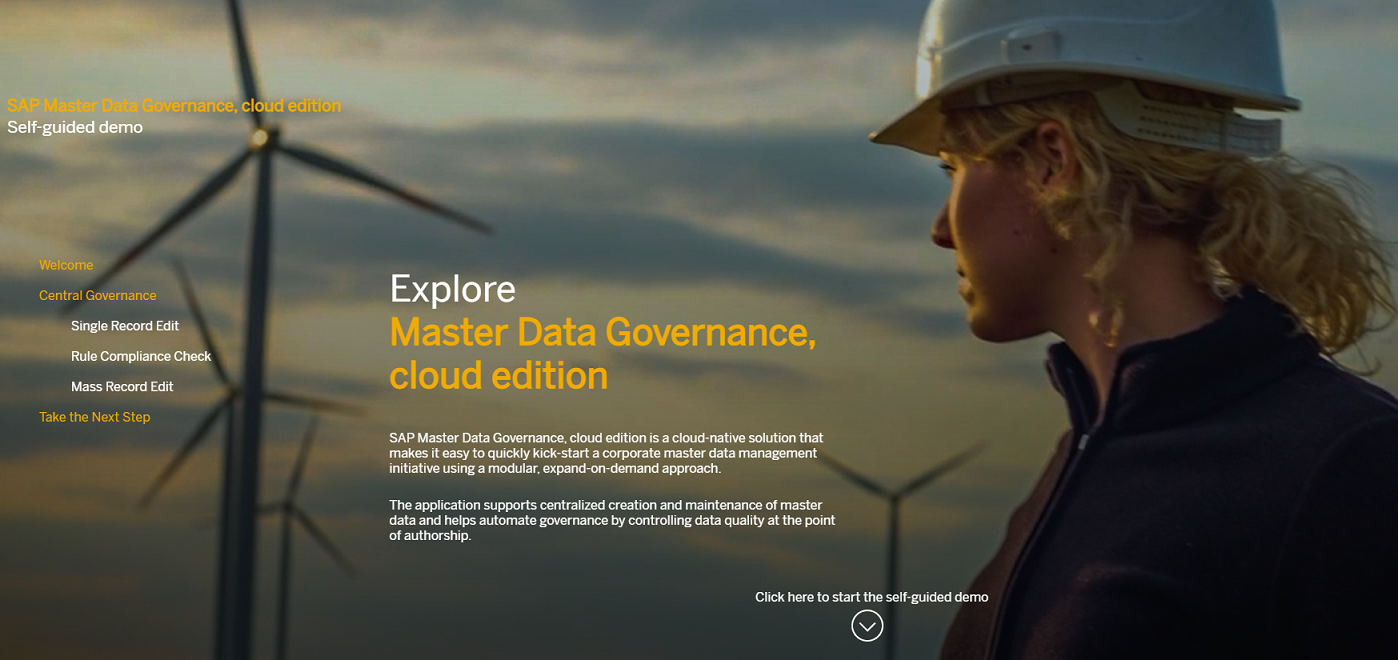Click SAP Master Data Governance, cloud edition title
The width and height of the screenshot is (1398, 660).
click(x=174, y=105)
